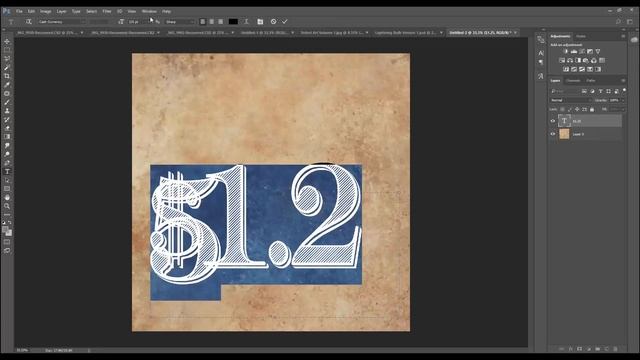Open the Filter menu
640x360 pixels.
pos(107,11)
